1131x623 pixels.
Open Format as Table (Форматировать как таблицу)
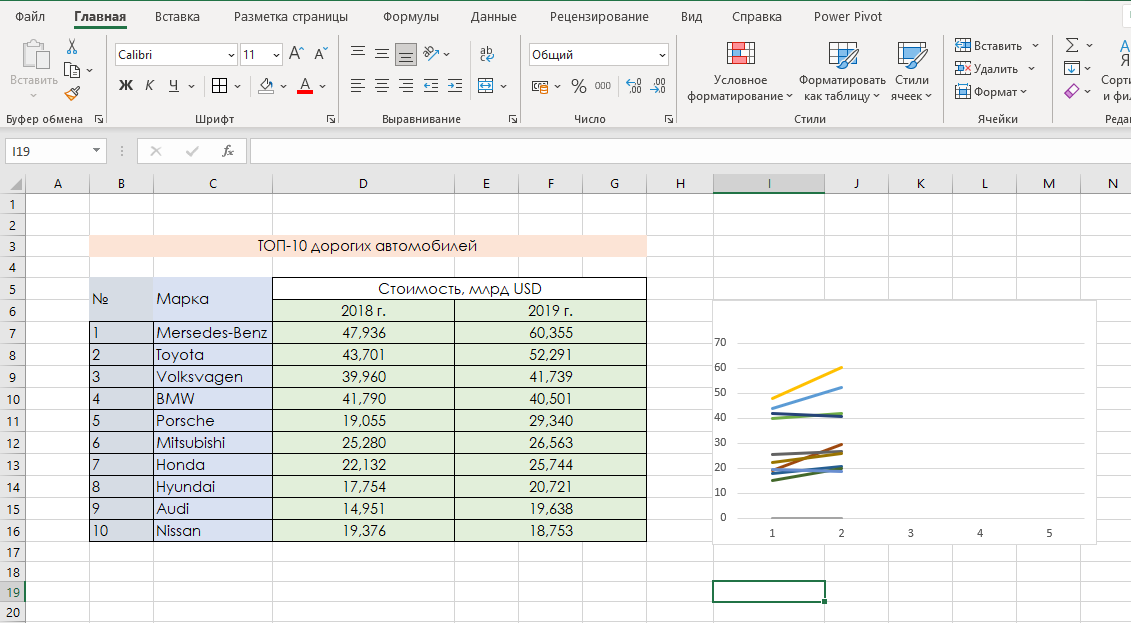tap(842, 71)
